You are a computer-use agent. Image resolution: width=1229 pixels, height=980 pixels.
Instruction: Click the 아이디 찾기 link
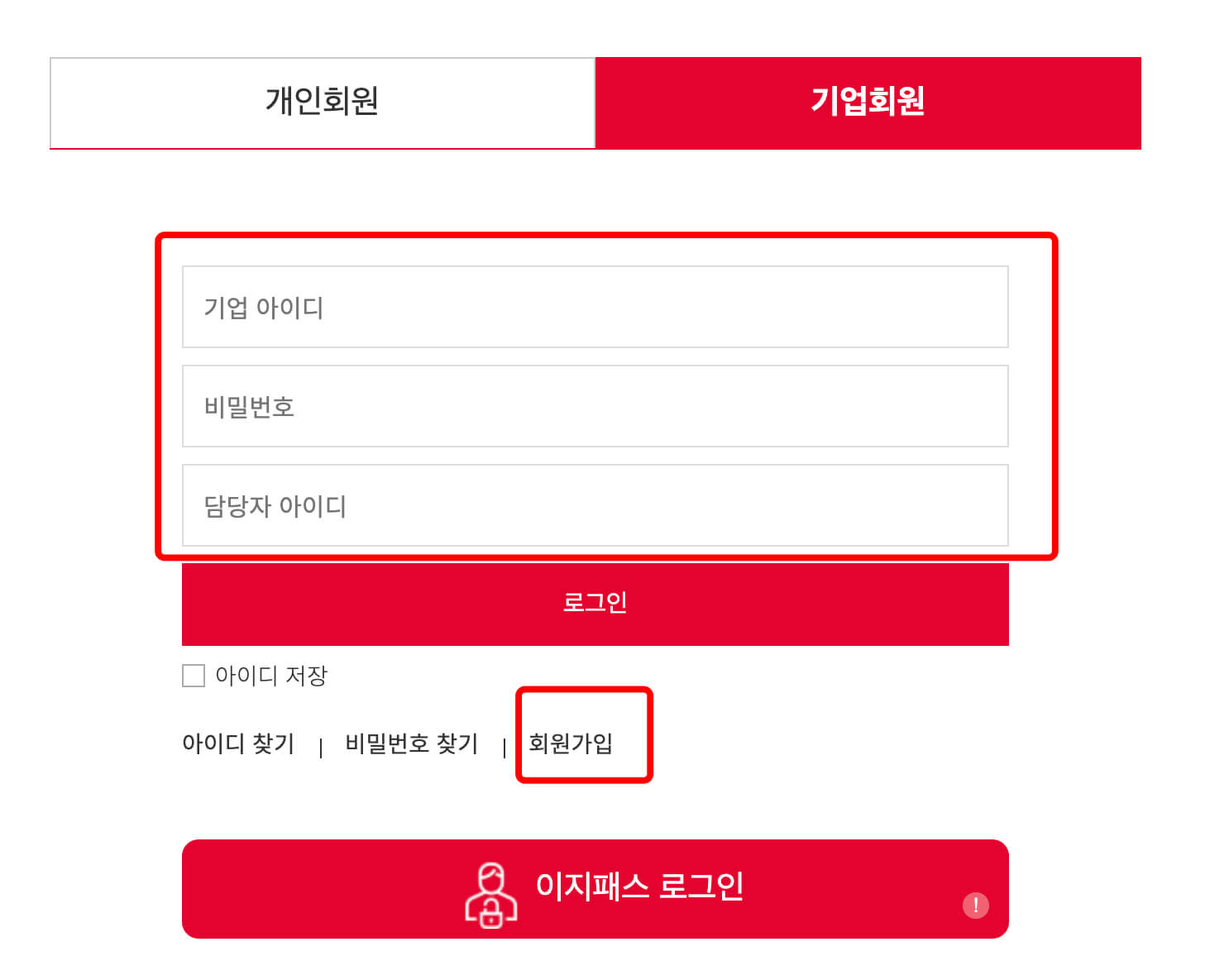(239, 743)
